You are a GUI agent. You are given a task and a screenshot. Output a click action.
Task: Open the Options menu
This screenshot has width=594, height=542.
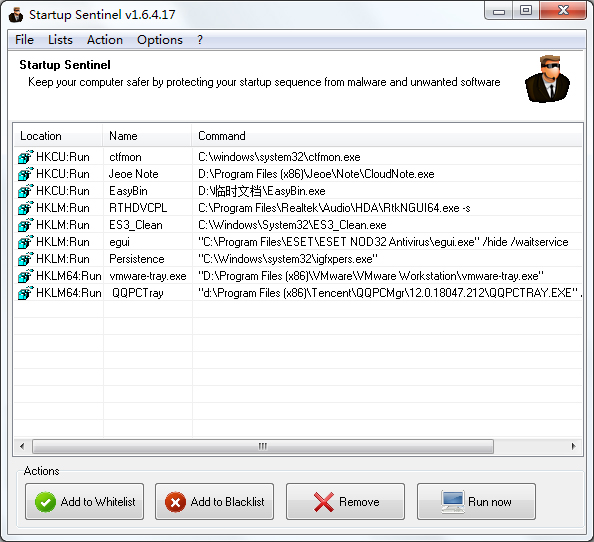click(x=160, y=40)
